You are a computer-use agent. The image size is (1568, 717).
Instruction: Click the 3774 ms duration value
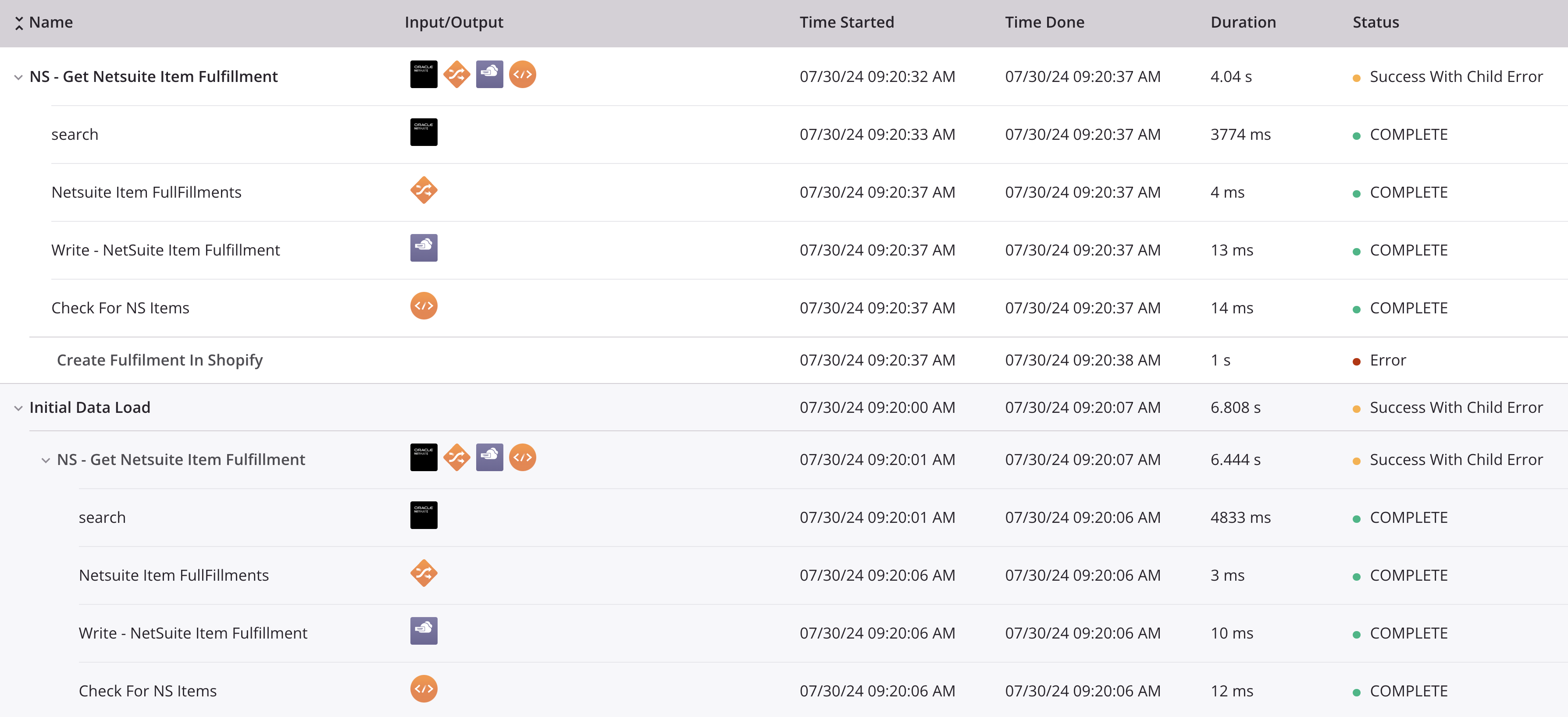(x=1240, y=135)
